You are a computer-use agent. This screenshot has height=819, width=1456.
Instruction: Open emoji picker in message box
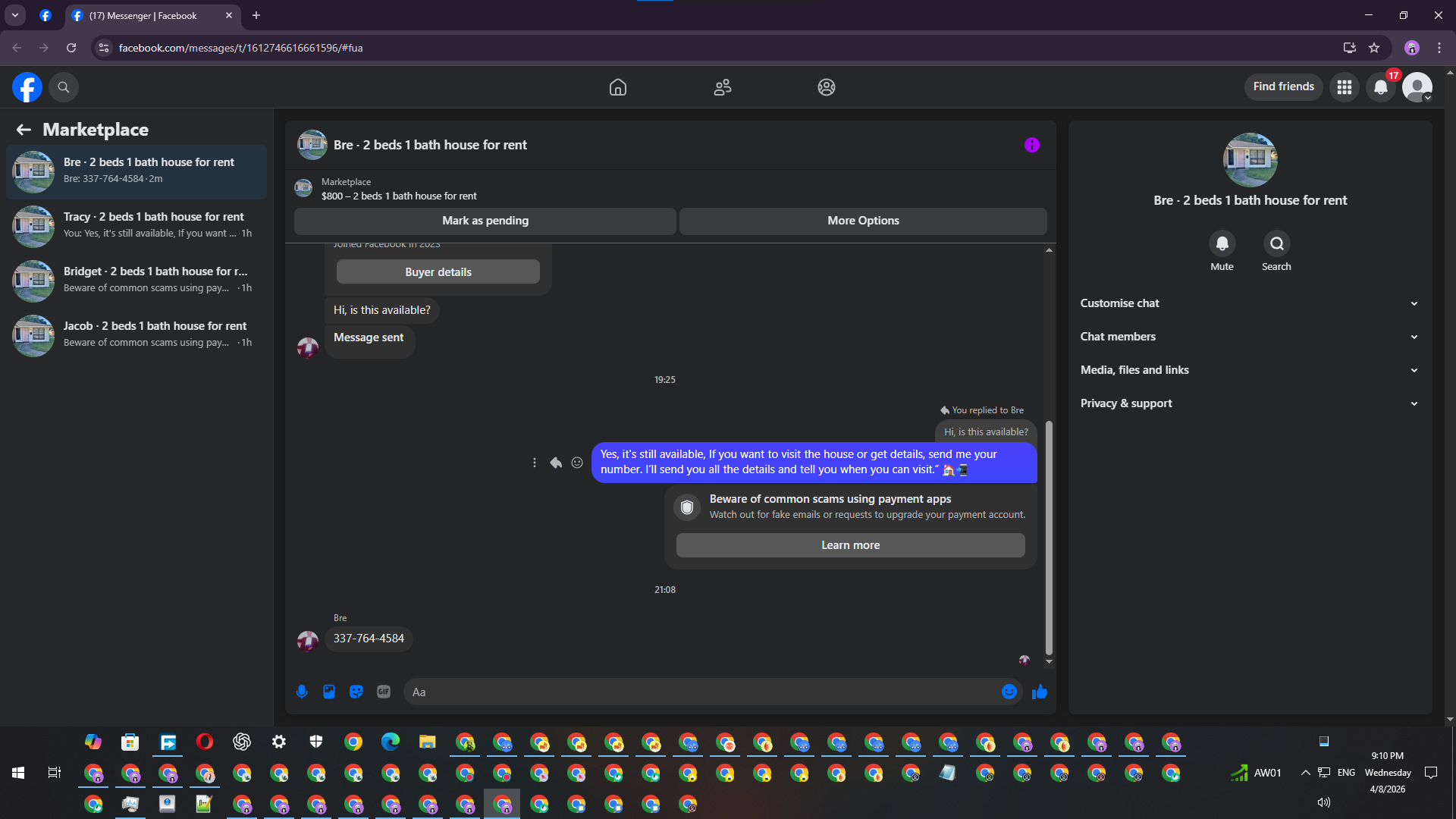(x=1009, y=692)
